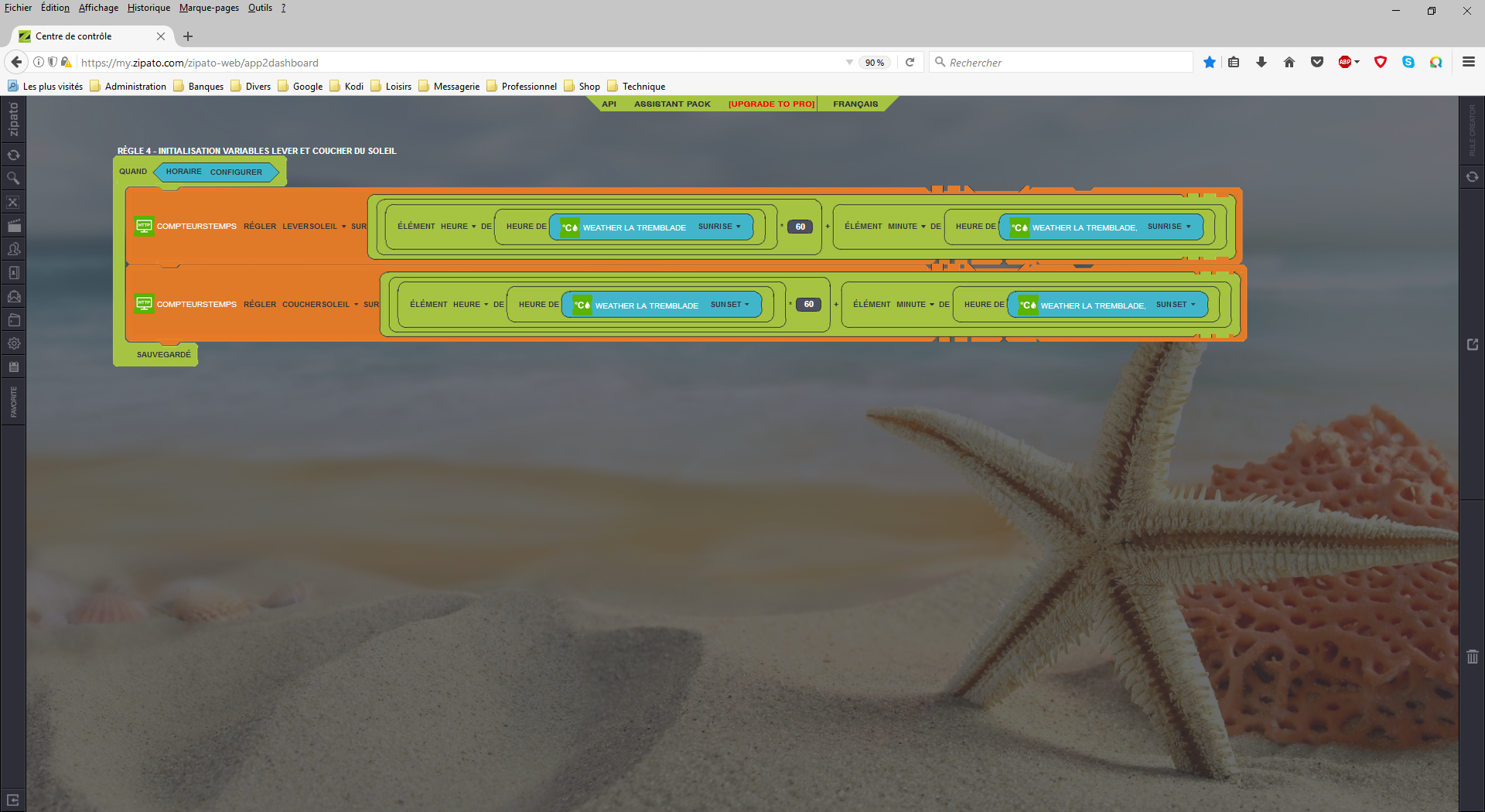Click the magnifier search icon in left sidebar
Viewport: 1485px width, 812px height.
point(13,179)
